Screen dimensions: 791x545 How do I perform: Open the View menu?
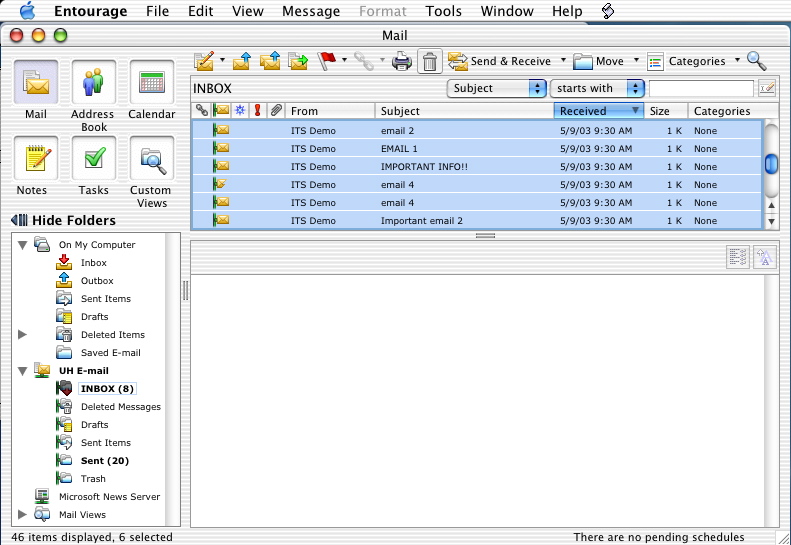click(x=248, y=11)
